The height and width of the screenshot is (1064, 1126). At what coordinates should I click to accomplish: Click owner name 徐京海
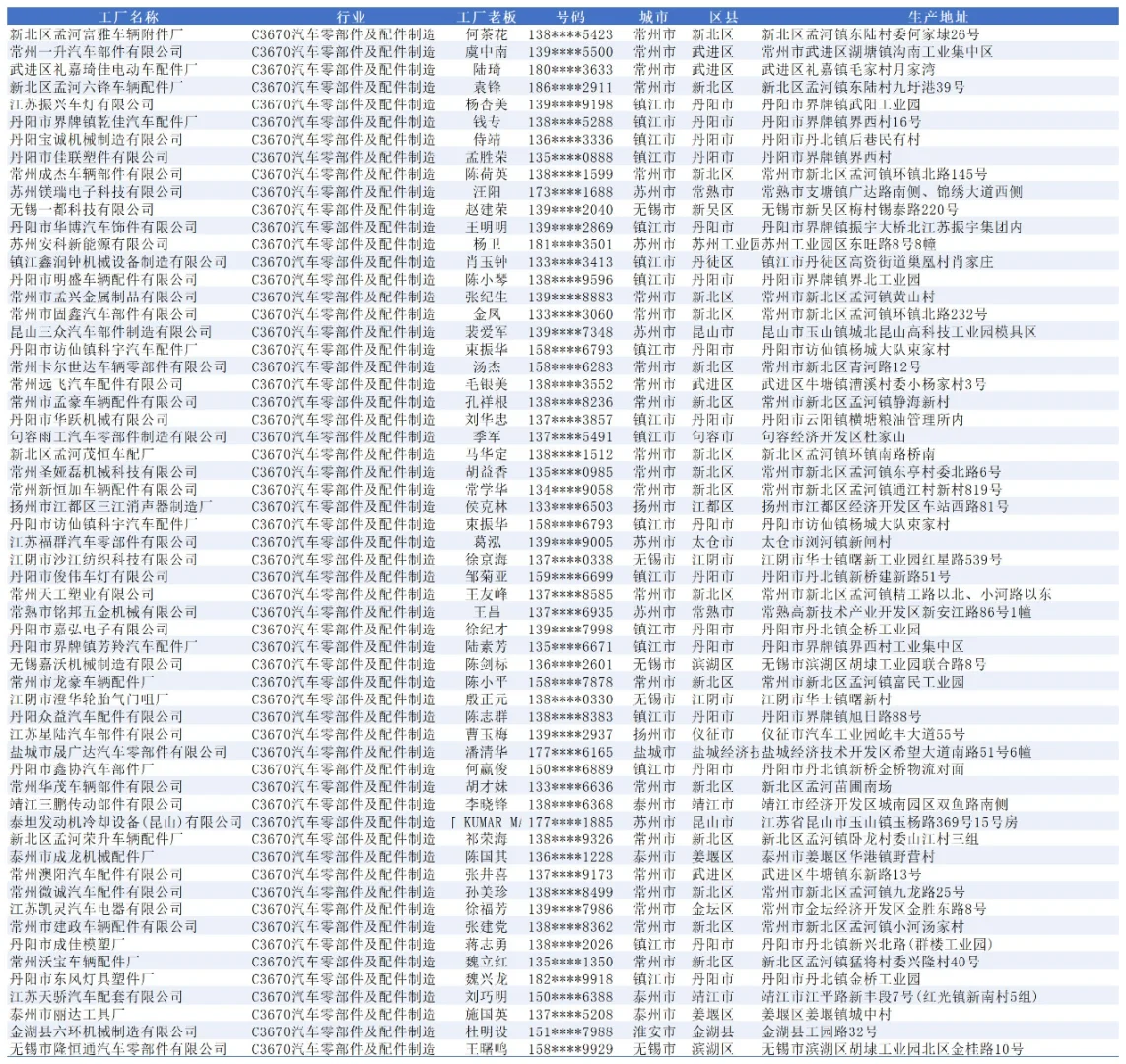(487, 560)
